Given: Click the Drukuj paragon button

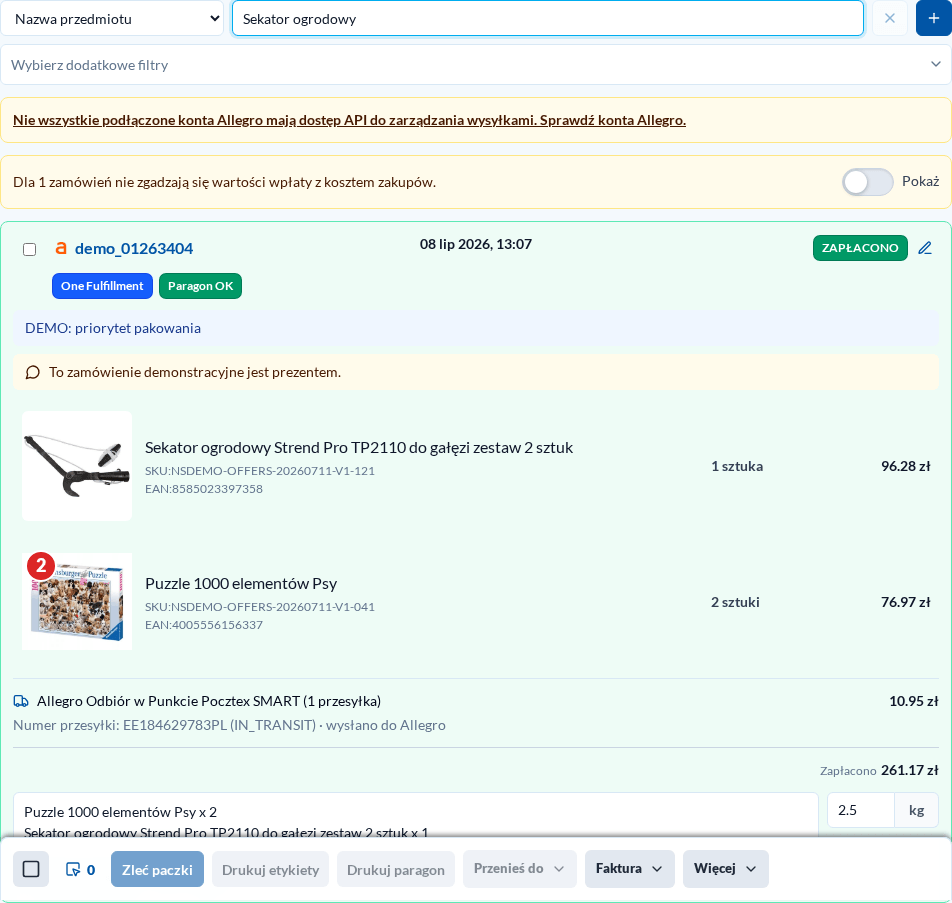Looking at the screenshot, I should [x=396, y=870].
